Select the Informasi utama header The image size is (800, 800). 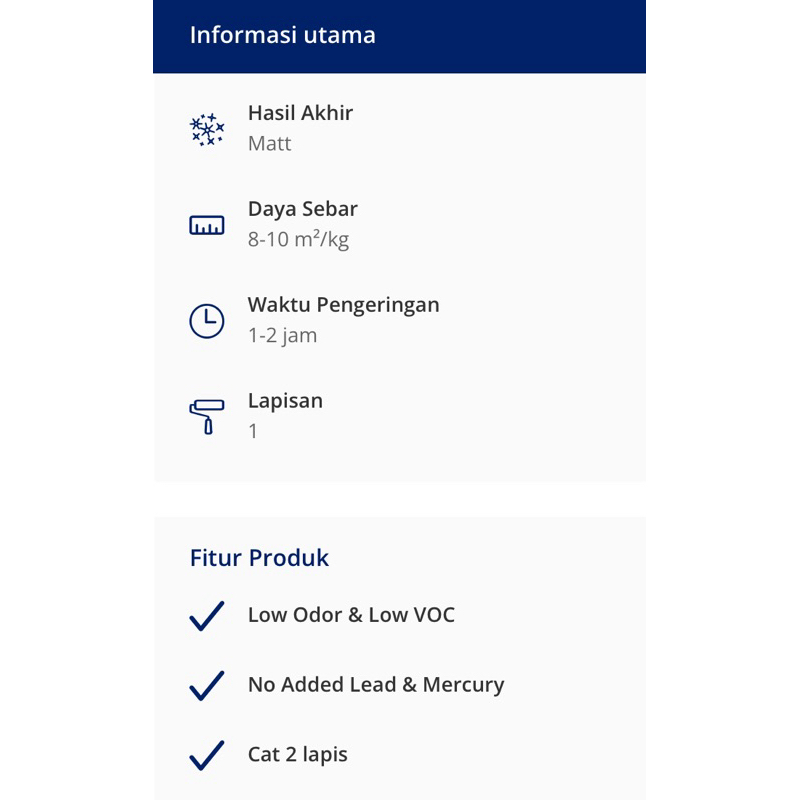tap(283, 35)
